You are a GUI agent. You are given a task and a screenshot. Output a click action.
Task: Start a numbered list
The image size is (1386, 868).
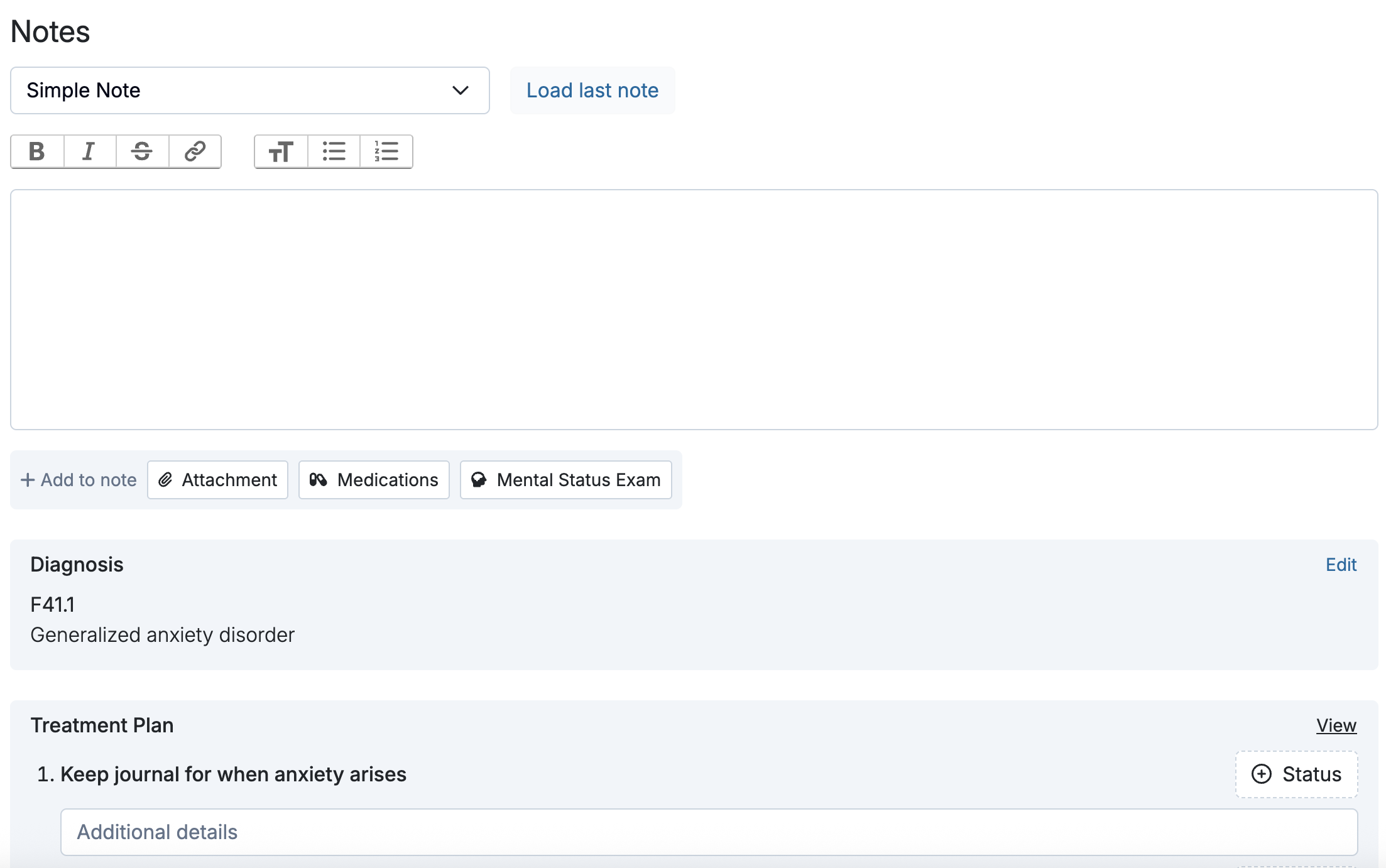[x=386, y=151]
